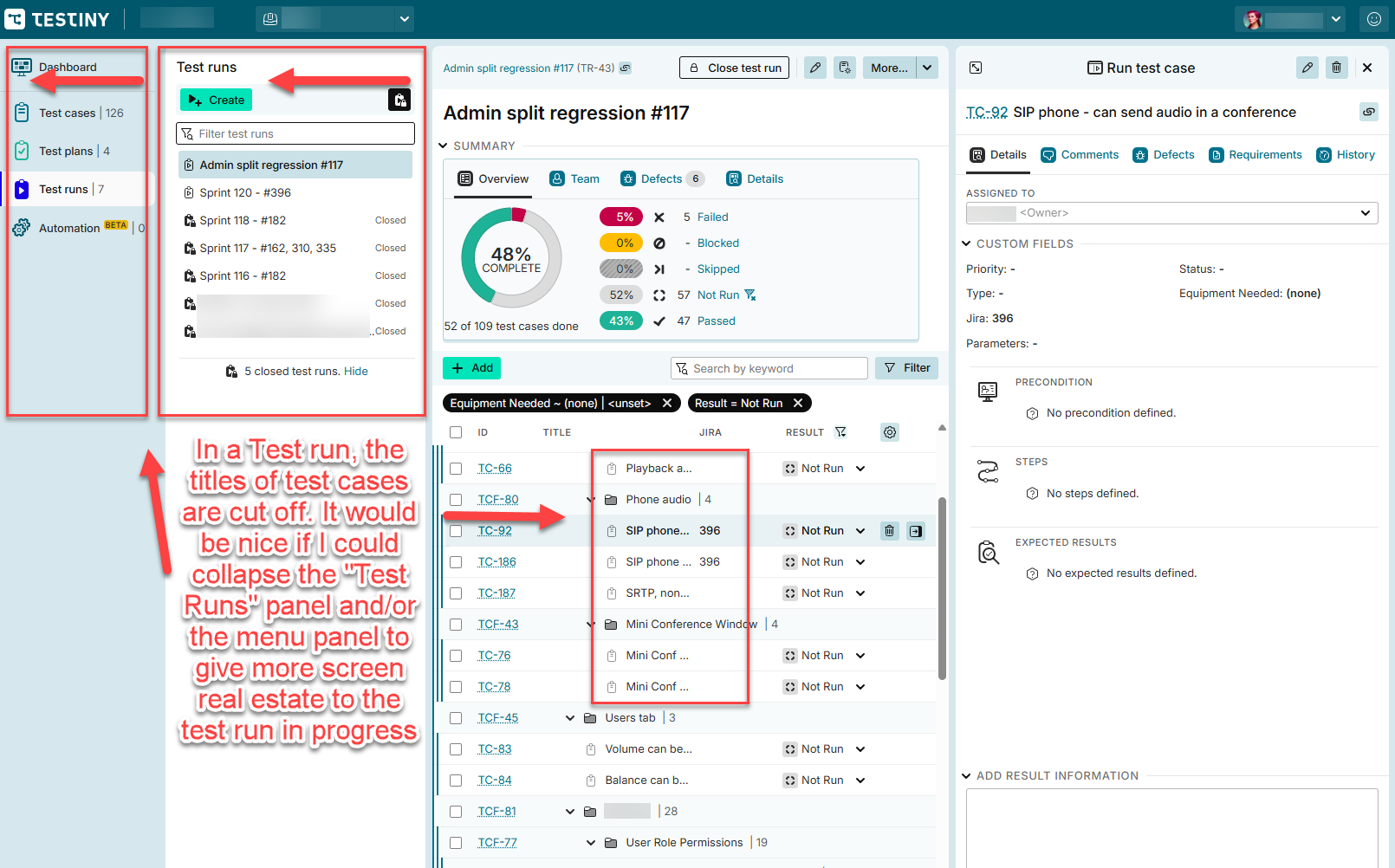The width and height of the screenshot is (1395, 868).
Task: Open the Requirements tab in right panel
Action: (1255, 155)
